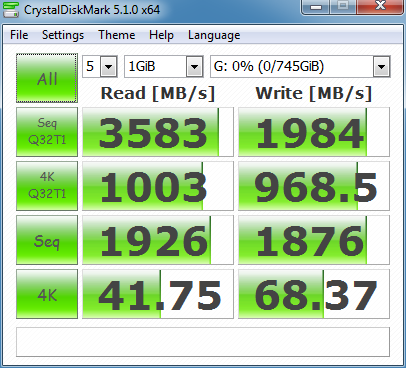
Task: Close the CrystalDiskMark window
Action: click(380, 6)
